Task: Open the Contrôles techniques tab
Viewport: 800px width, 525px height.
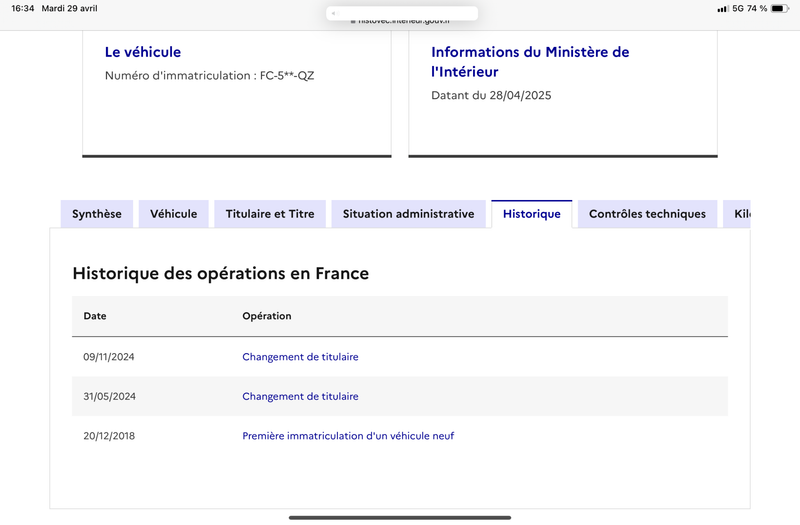Action: (647, 214)
